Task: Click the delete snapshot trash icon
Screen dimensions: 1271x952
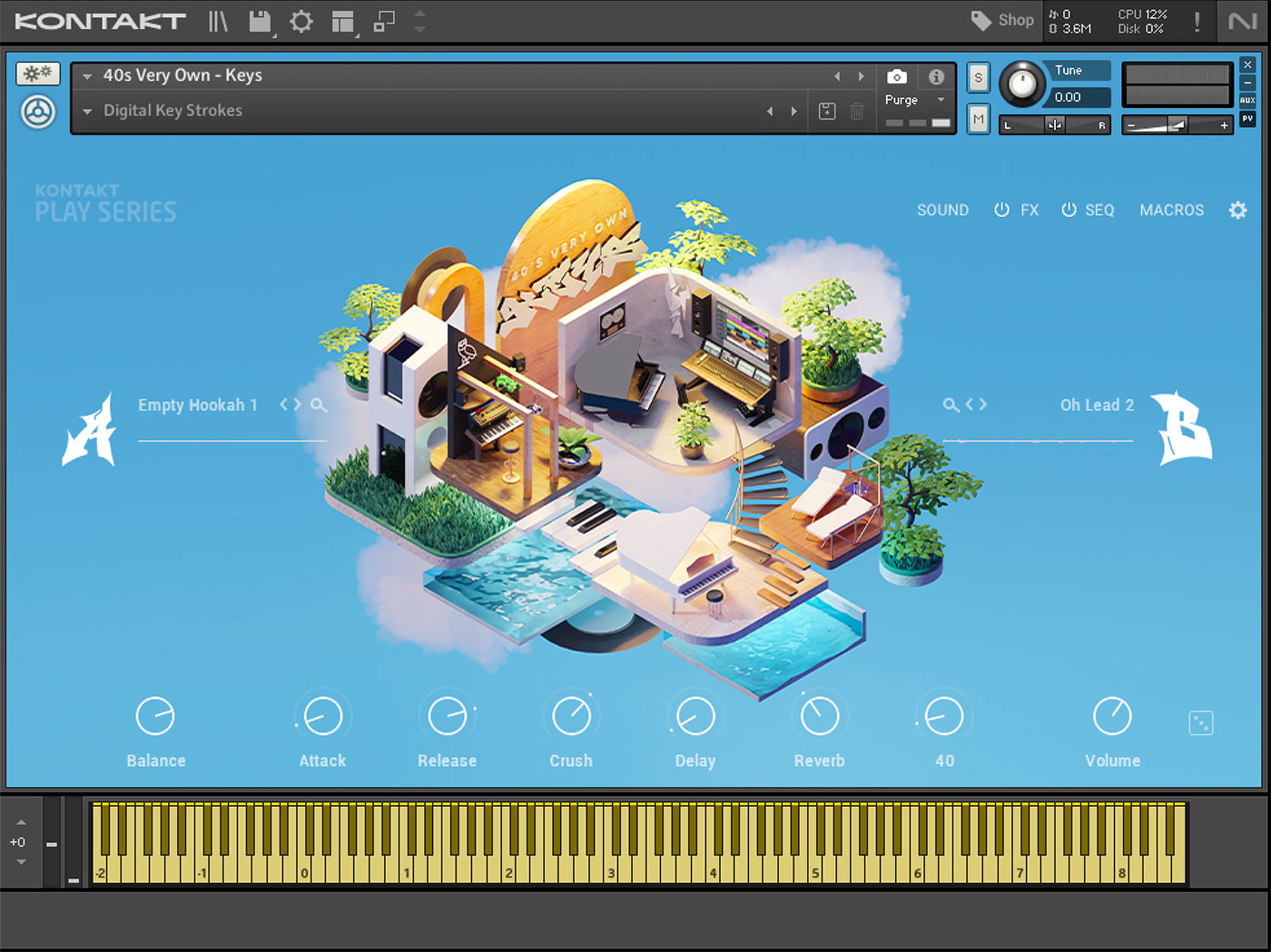Action: click(857, 111)
